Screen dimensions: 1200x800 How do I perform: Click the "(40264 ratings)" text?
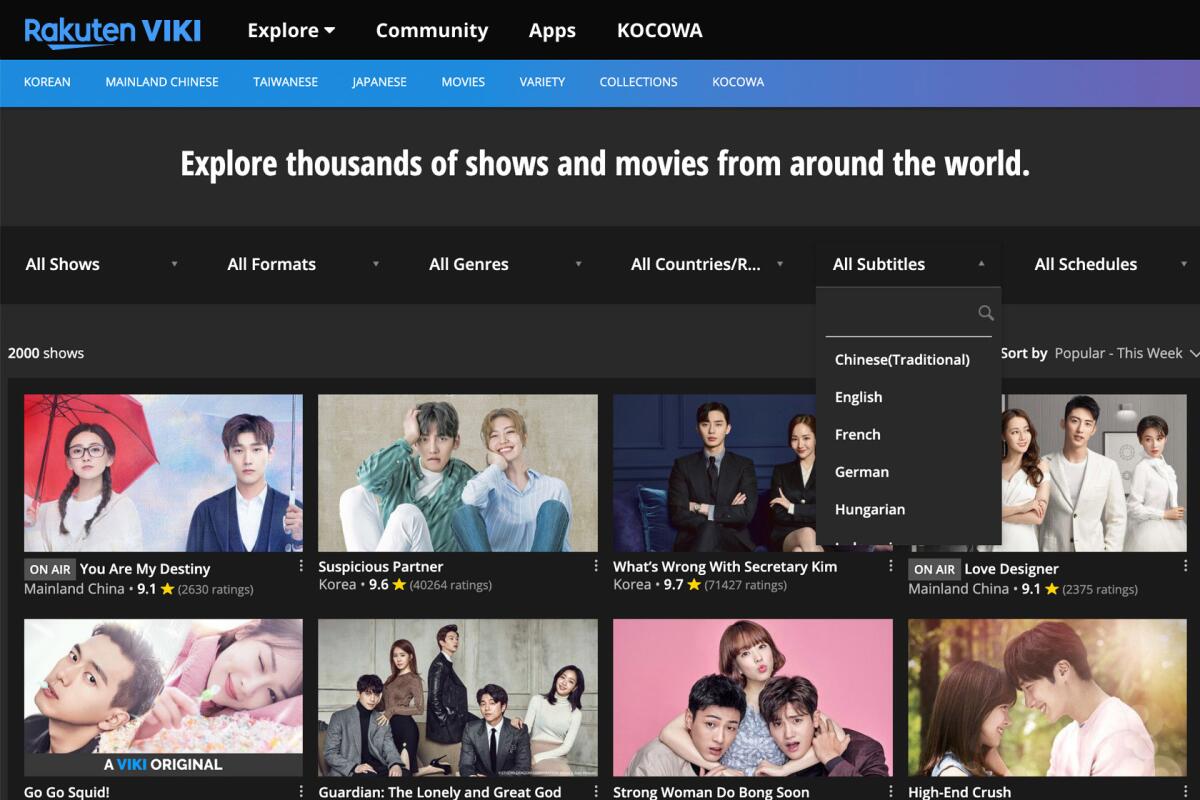pos(451,585)
